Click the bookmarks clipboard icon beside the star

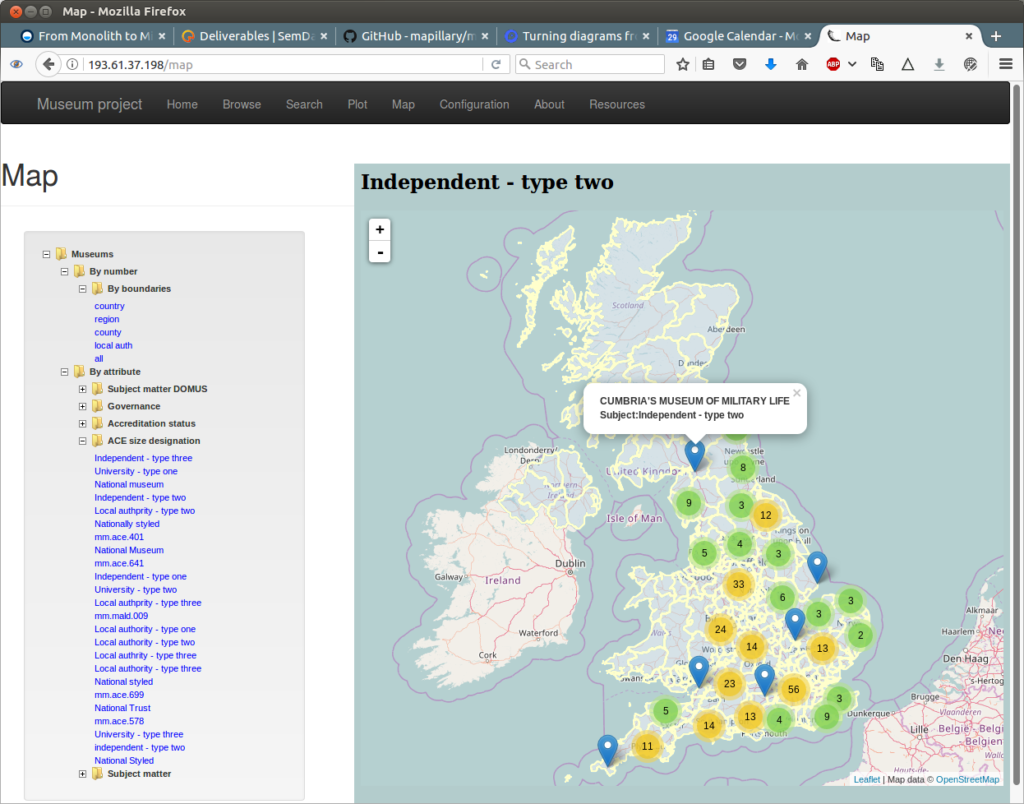pyautogui.click(x=708, y=63)
